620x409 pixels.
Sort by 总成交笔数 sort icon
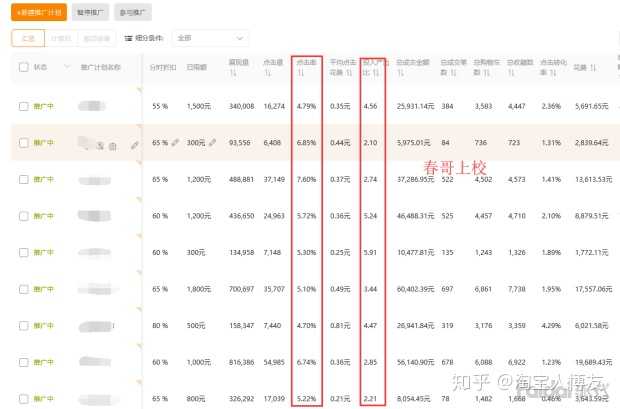[x=454, y=73]
